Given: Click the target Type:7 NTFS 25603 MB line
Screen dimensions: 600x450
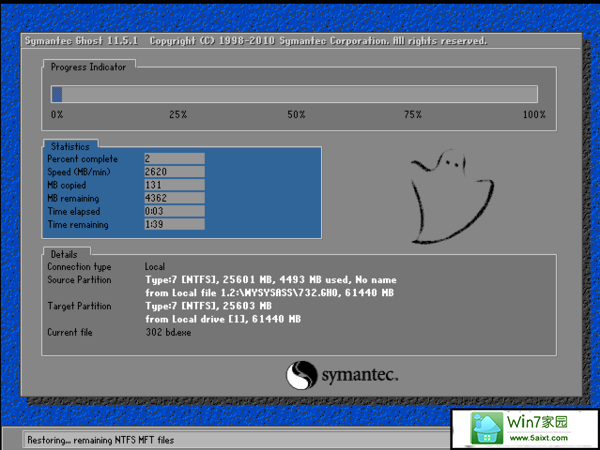Looking at the screenshot, I should point(209,306).
